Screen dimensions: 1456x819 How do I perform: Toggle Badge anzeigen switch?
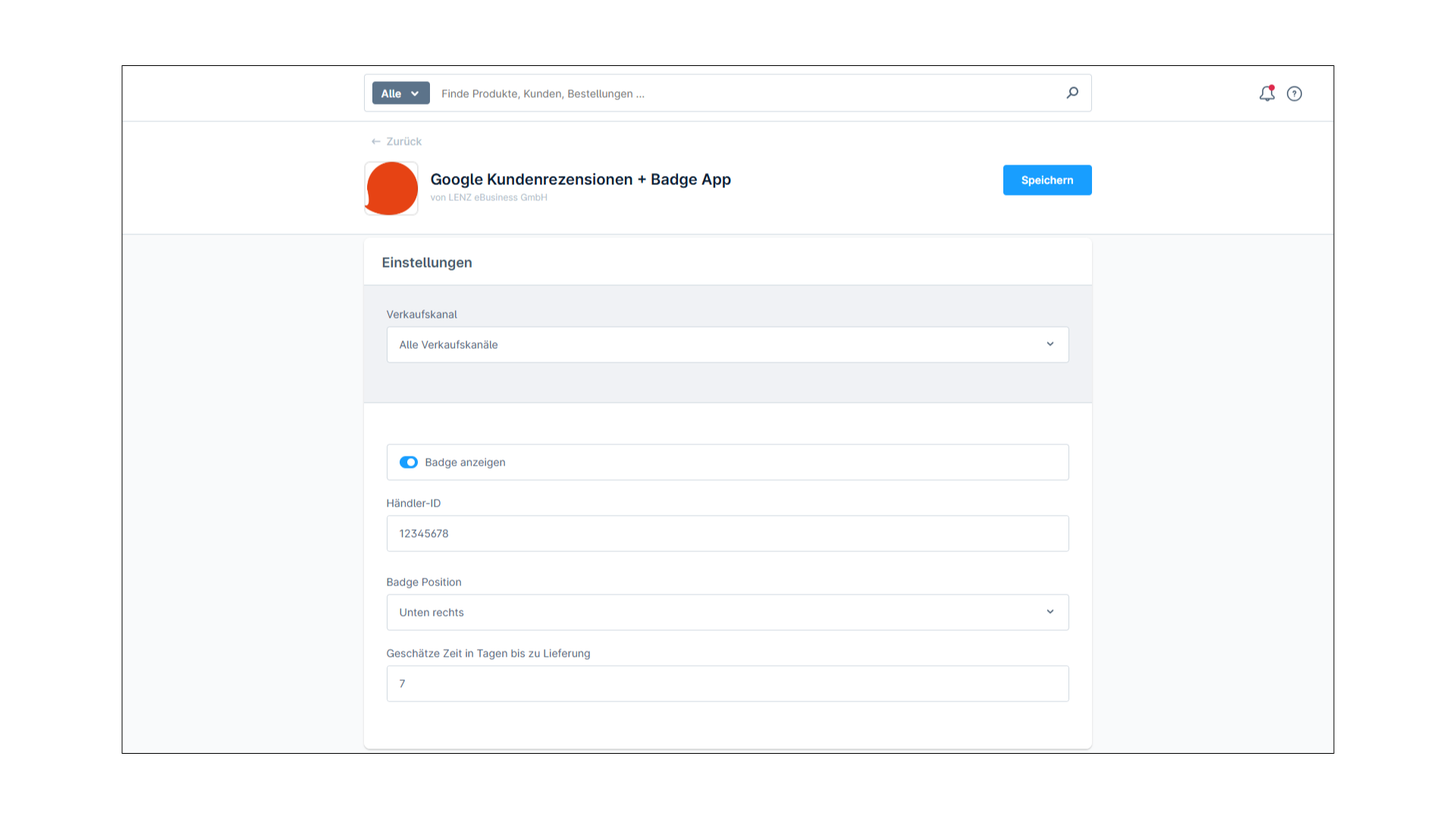point(409,462)
